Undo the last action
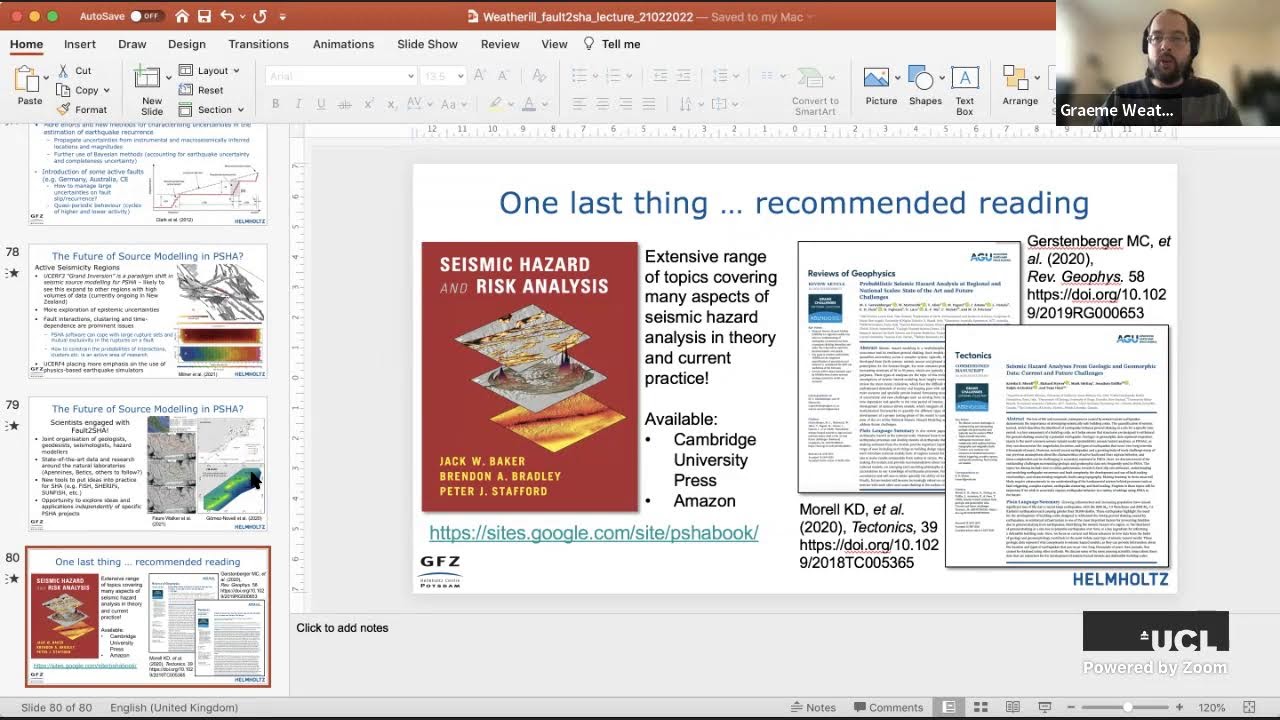 coord(227,16)
